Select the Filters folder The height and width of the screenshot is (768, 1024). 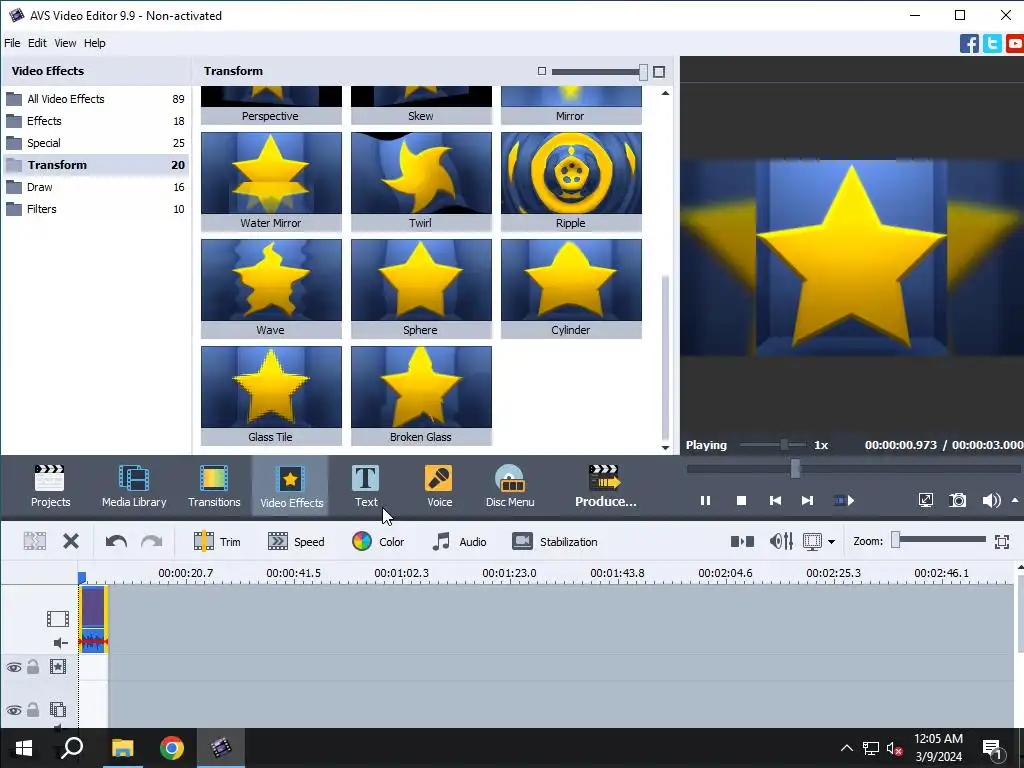(x=95, y=209)
